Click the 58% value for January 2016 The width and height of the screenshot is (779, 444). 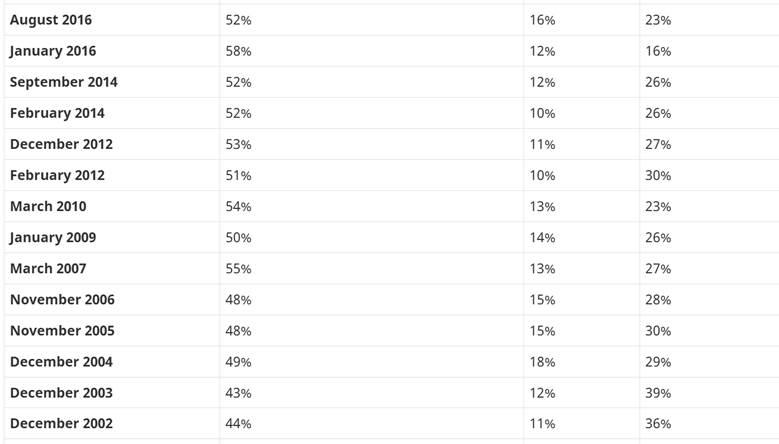(x=239, y=51)
